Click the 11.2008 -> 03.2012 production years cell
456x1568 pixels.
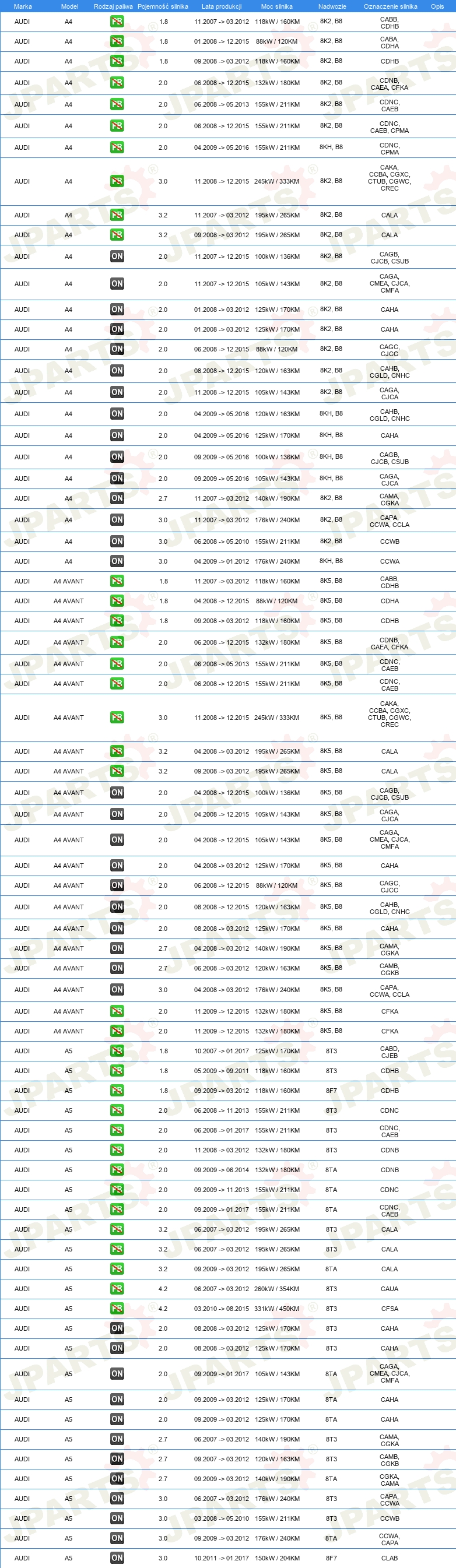coord(222,1151)
